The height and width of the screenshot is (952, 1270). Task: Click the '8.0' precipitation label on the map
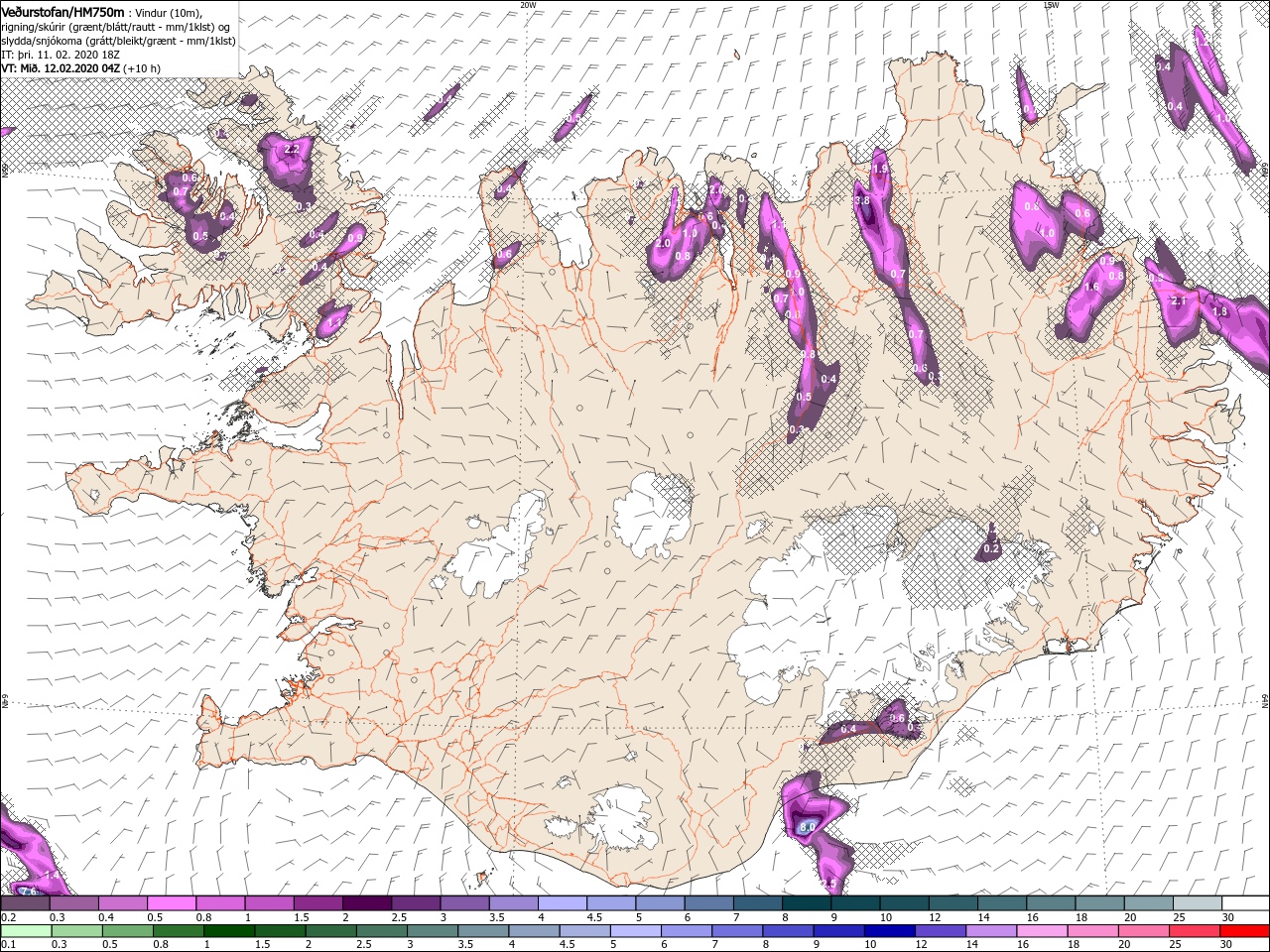pyautogui.click(x=807, y=826)
